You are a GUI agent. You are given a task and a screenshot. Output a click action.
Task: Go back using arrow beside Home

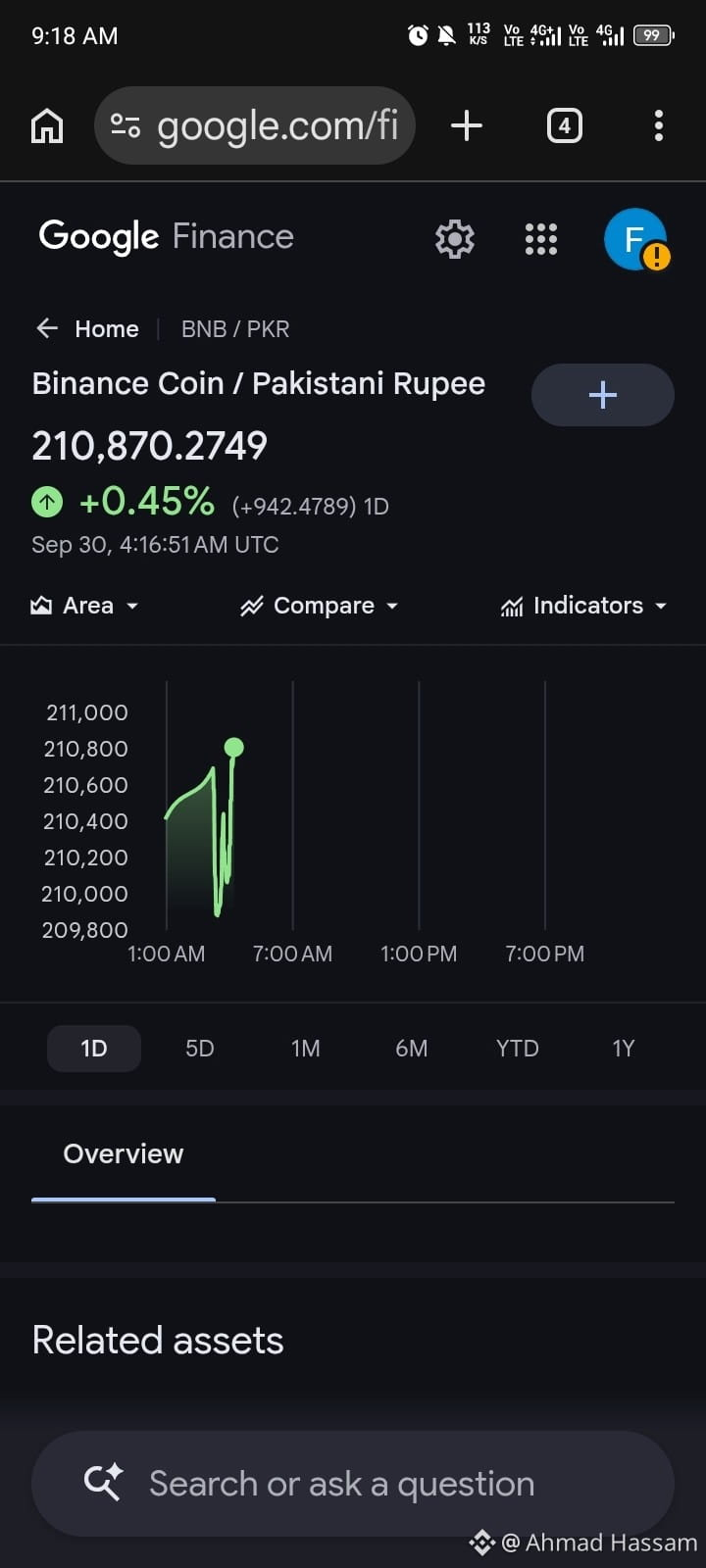click(x=47, y=328)
